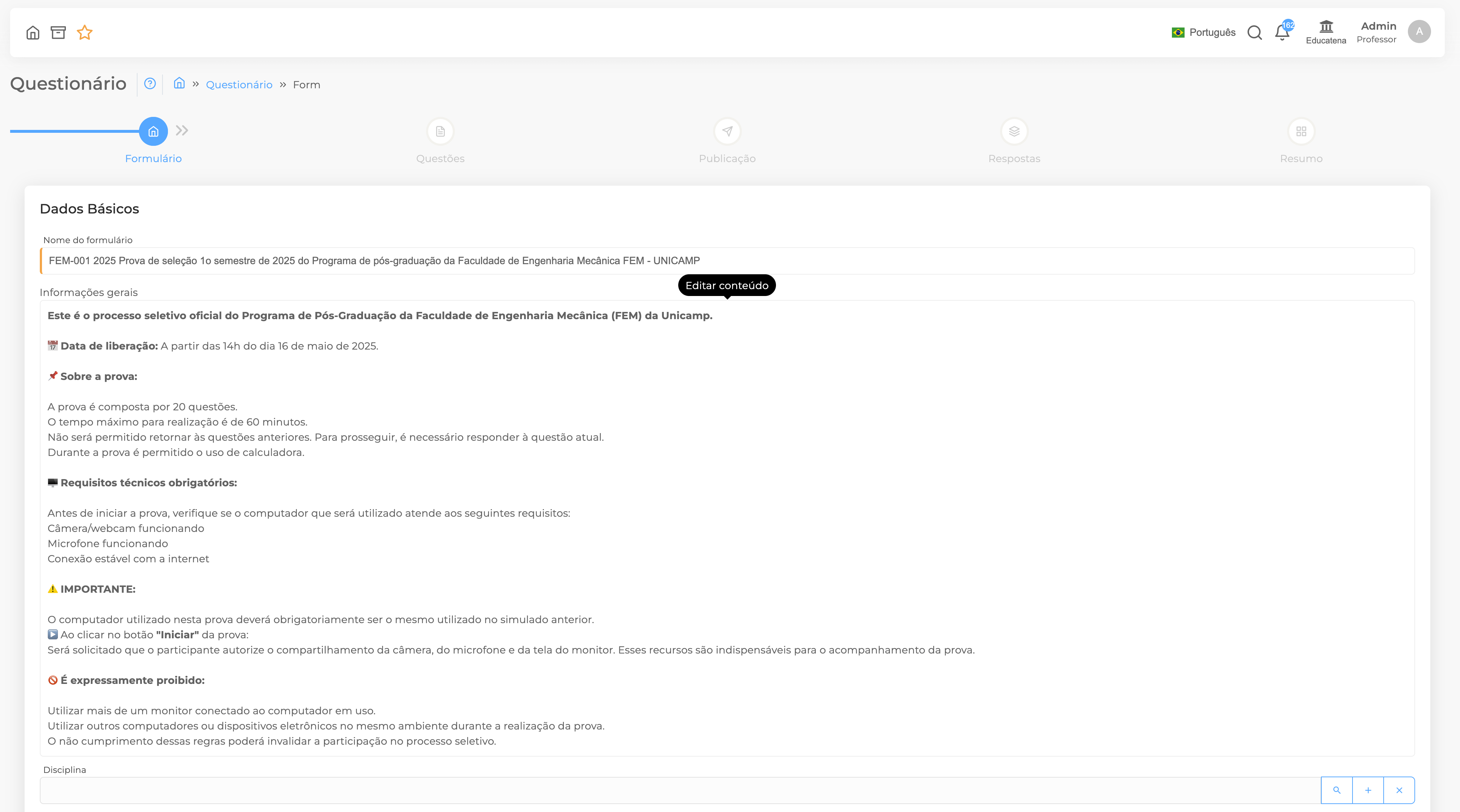Click 'É expressamente proibido:' heading

click(x=126, y=680)
